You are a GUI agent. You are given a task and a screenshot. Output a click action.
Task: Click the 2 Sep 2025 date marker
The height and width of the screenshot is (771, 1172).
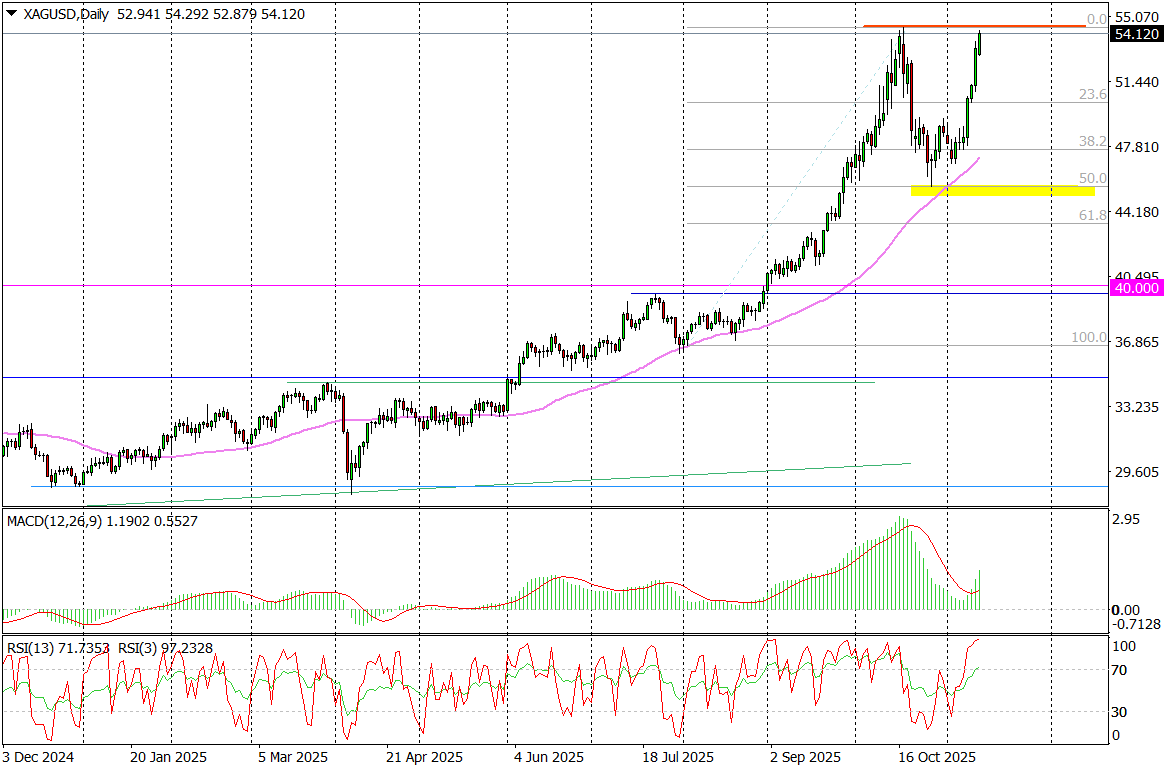(806, 758)
